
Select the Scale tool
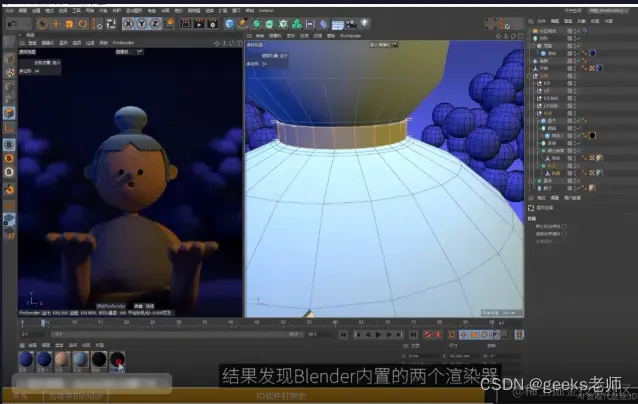pyautogui.click(x=69, y=24)
